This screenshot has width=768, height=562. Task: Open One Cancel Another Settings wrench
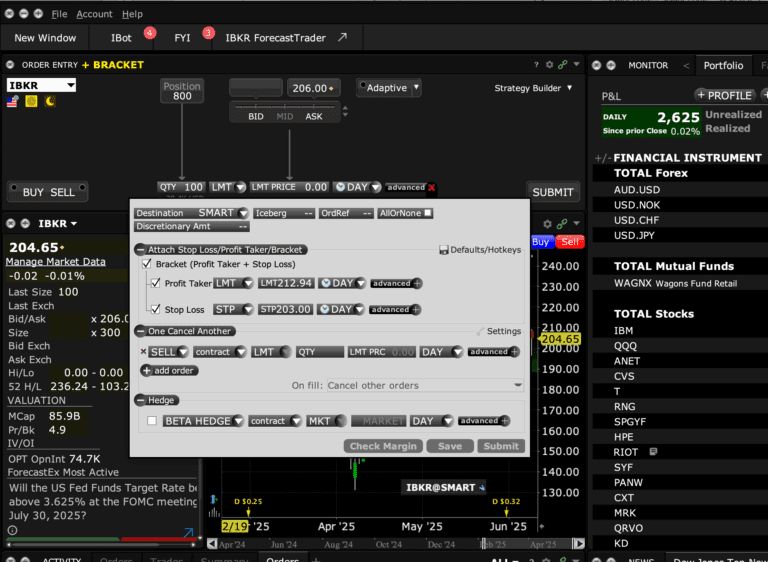480,331
